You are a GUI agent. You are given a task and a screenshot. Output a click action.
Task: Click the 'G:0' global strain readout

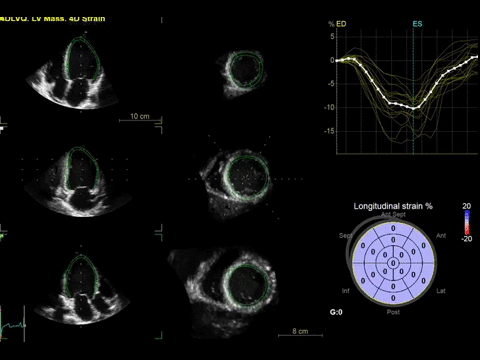(x=336, y=312)
